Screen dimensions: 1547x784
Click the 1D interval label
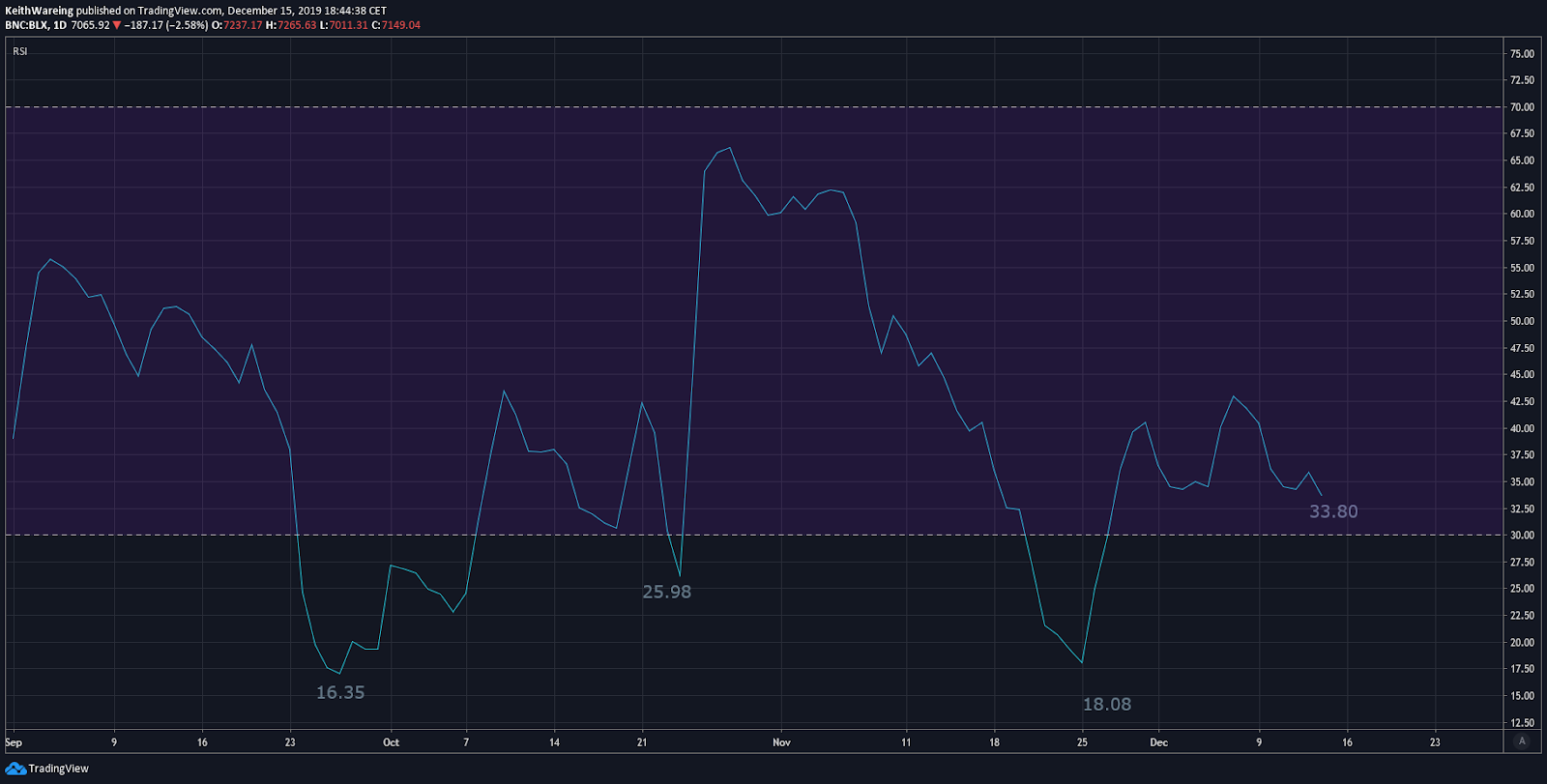60,25
